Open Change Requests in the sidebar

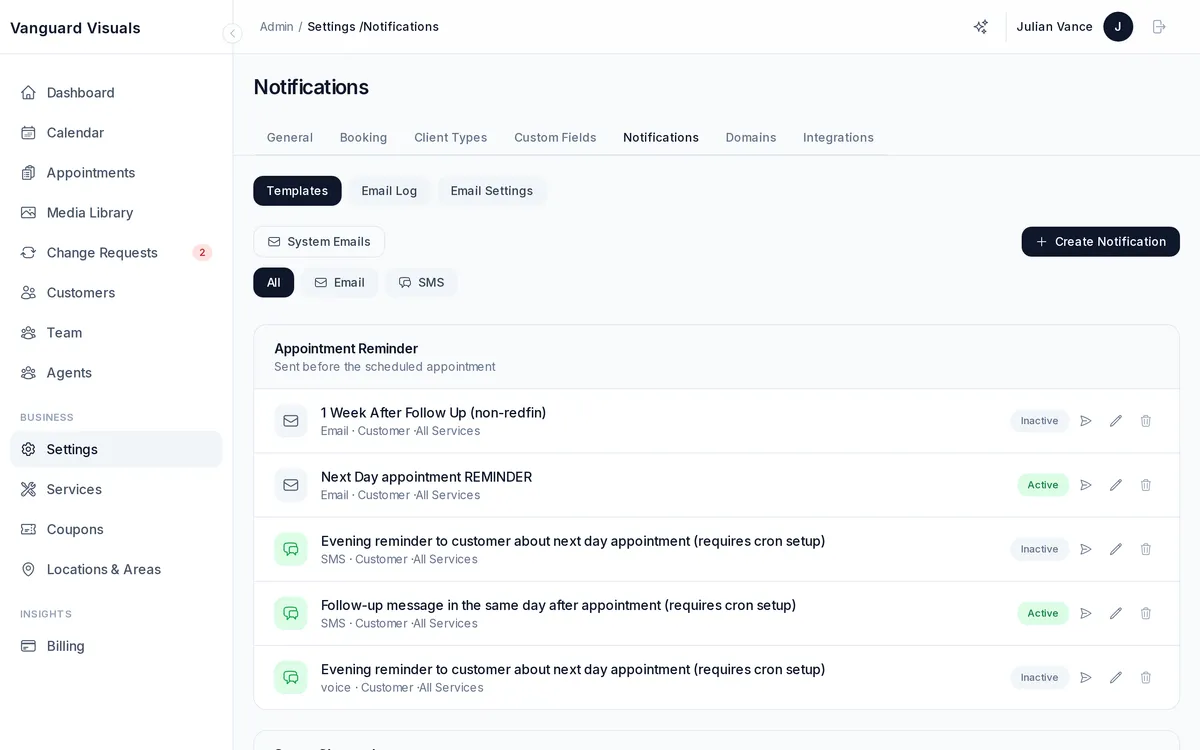tap(102, 253)
